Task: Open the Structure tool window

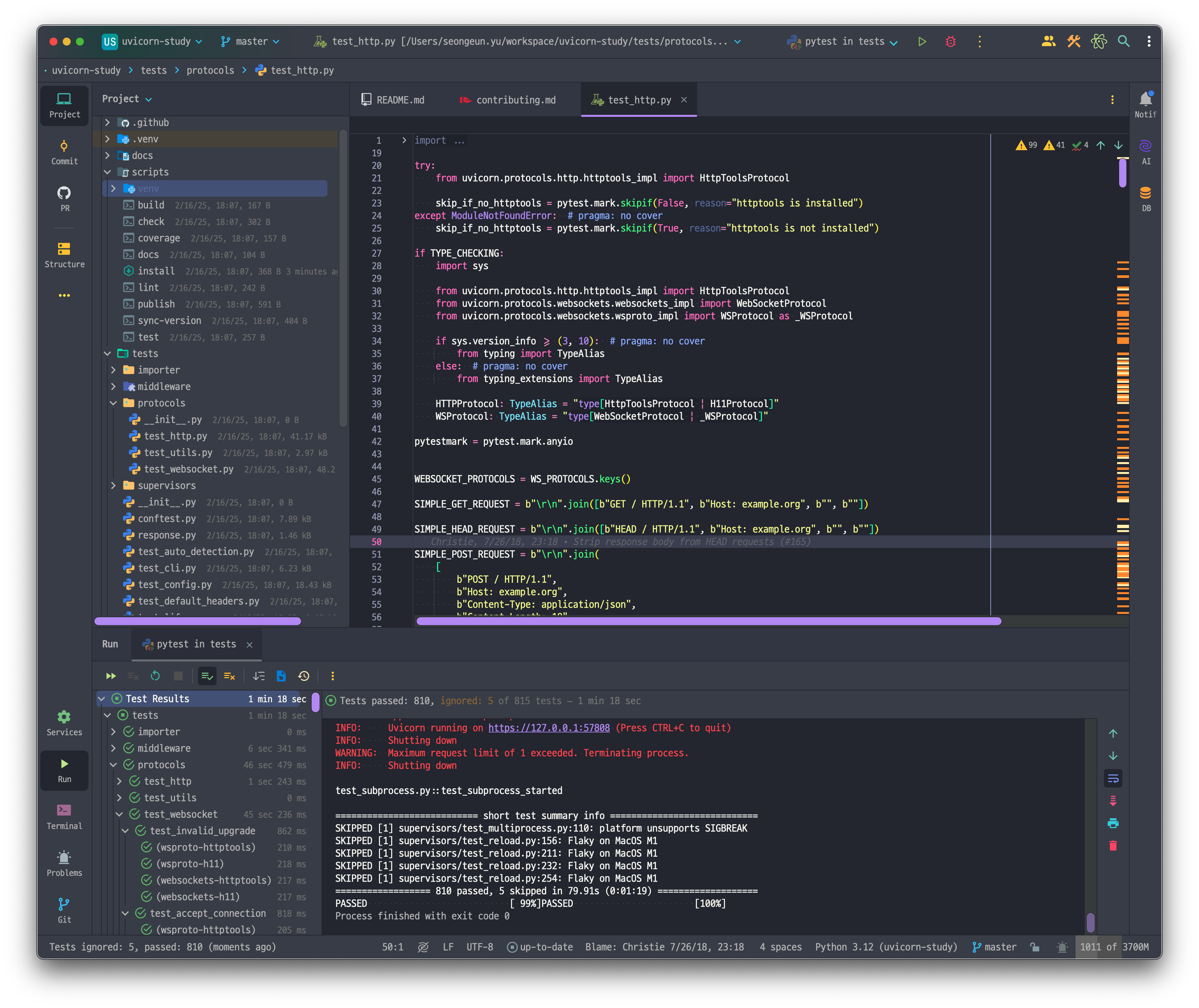Action: tap(64, 255)
